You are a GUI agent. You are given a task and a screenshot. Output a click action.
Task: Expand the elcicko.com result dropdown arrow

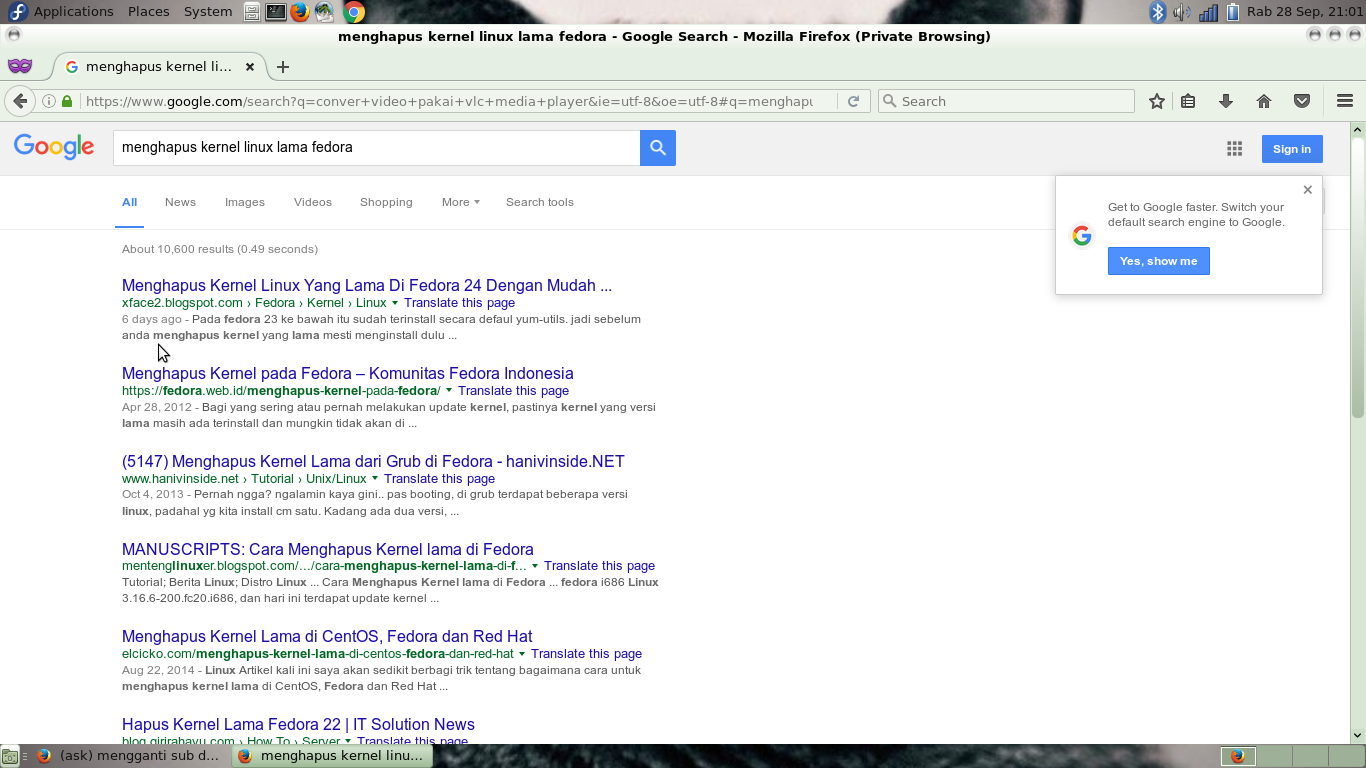click(x=522, y=654)
